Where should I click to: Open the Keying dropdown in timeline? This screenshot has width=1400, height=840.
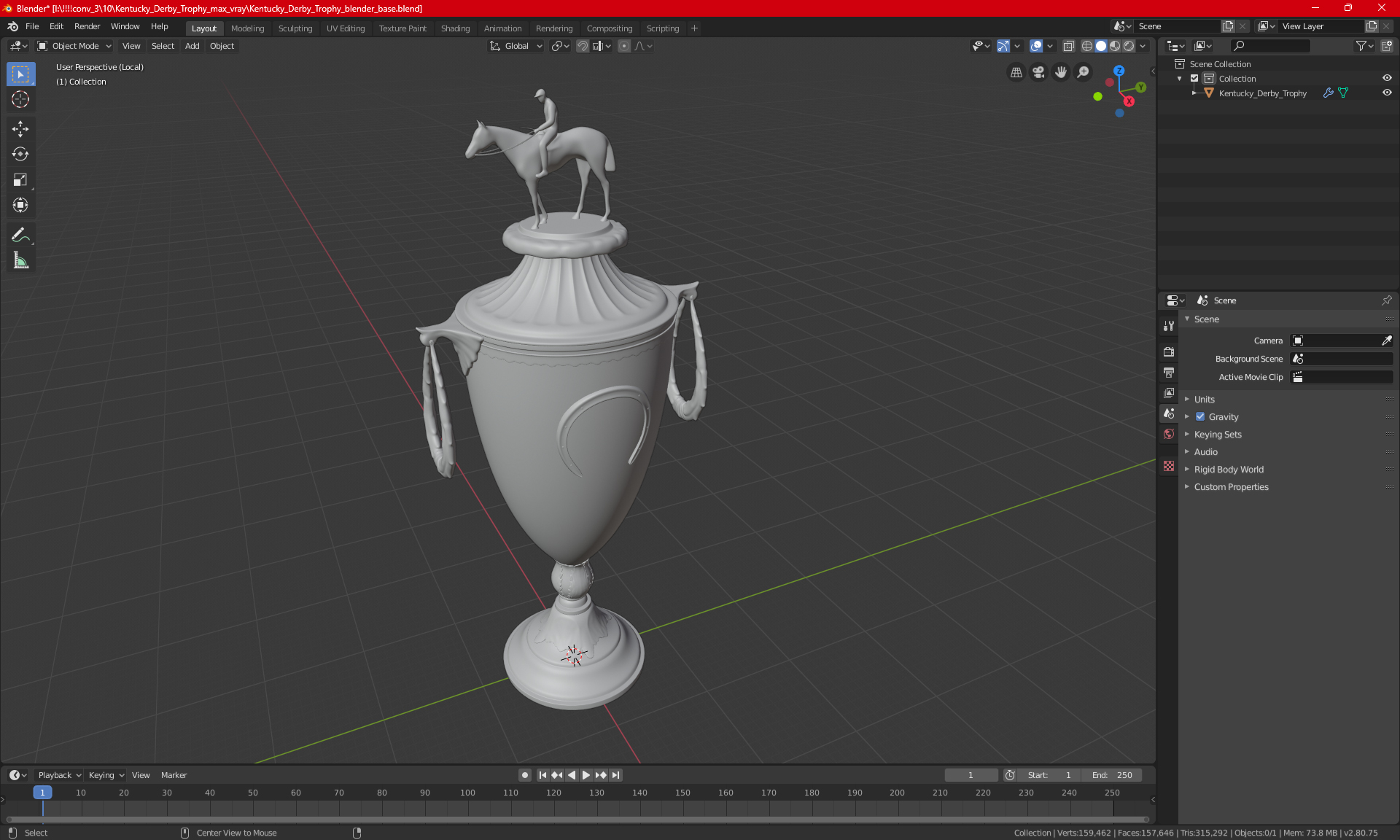point(106,775)
